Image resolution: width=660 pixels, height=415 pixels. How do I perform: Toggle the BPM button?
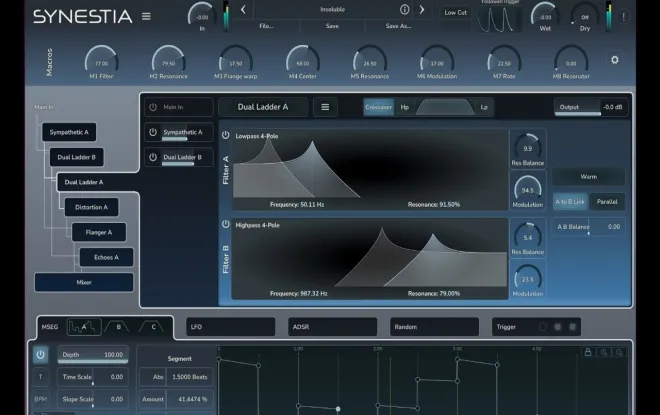(41, 399)
